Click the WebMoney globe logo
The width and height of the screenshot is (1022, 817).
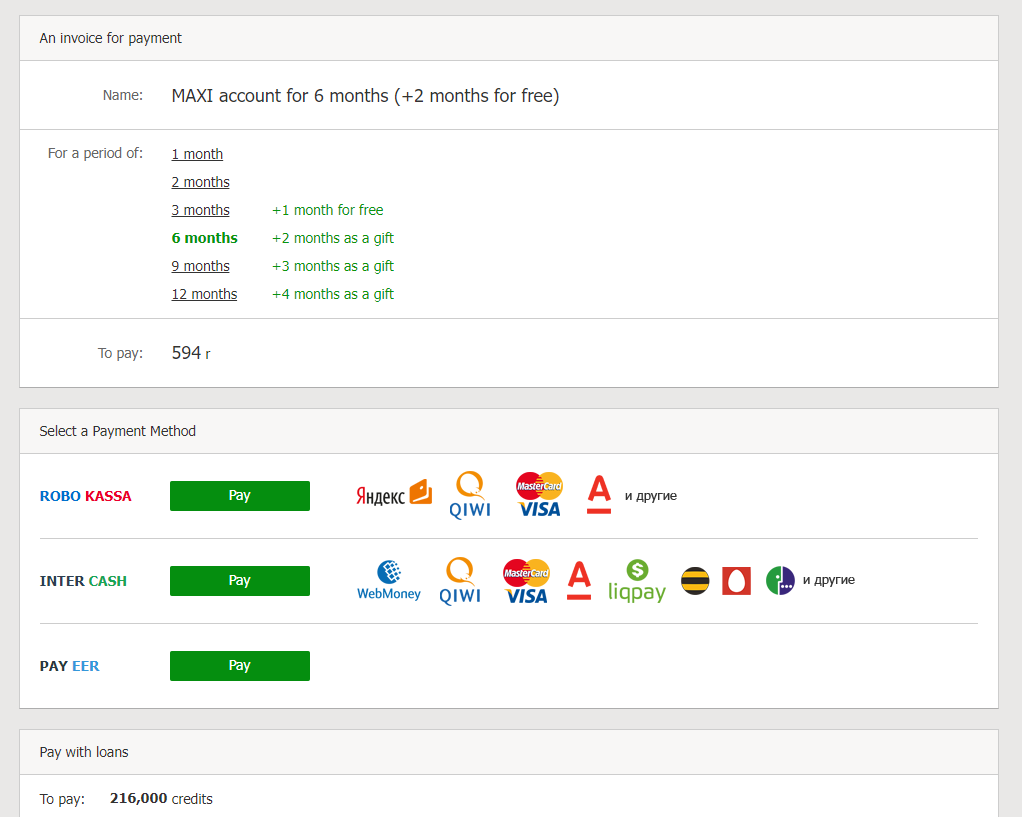coord(389,580)
